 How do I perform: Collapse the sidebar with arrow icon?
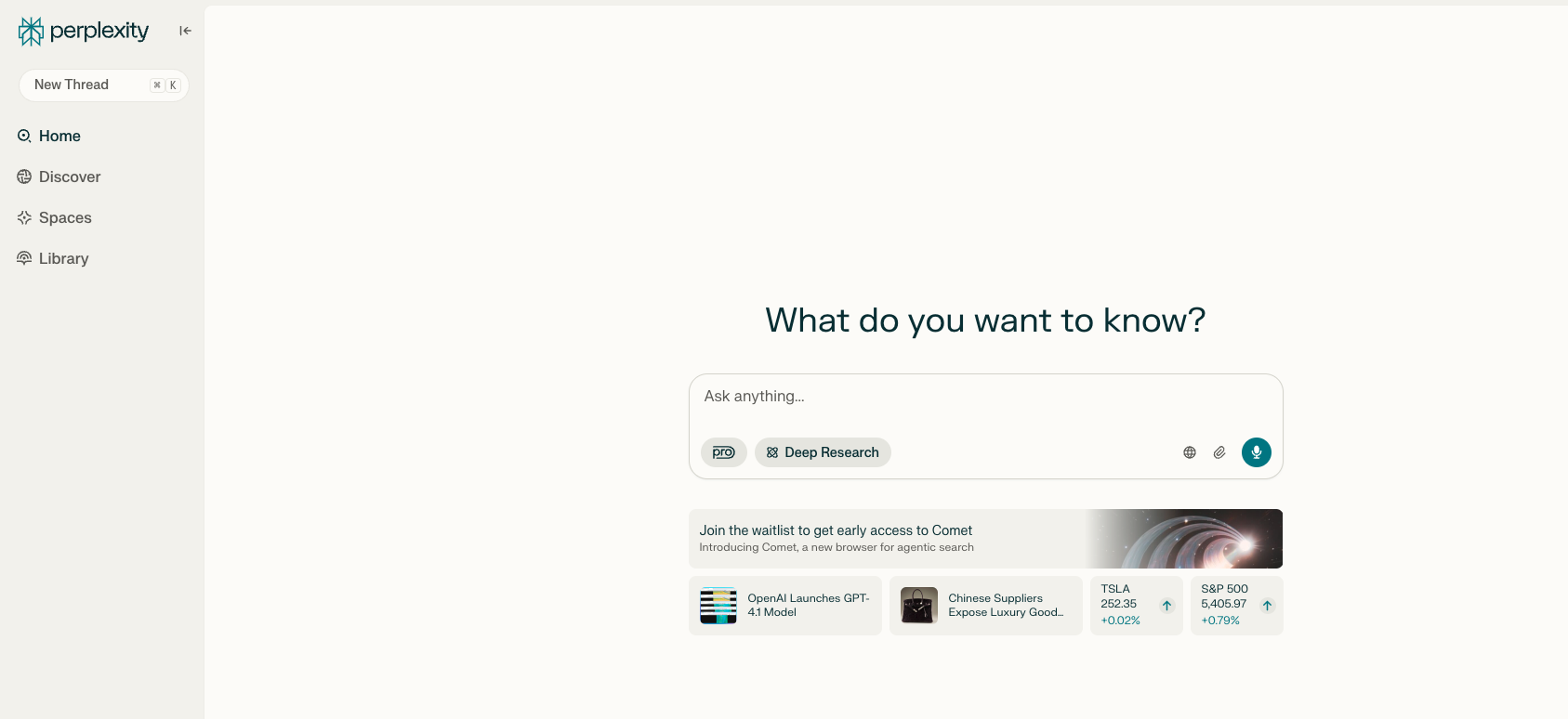click(x=185, y=31)
